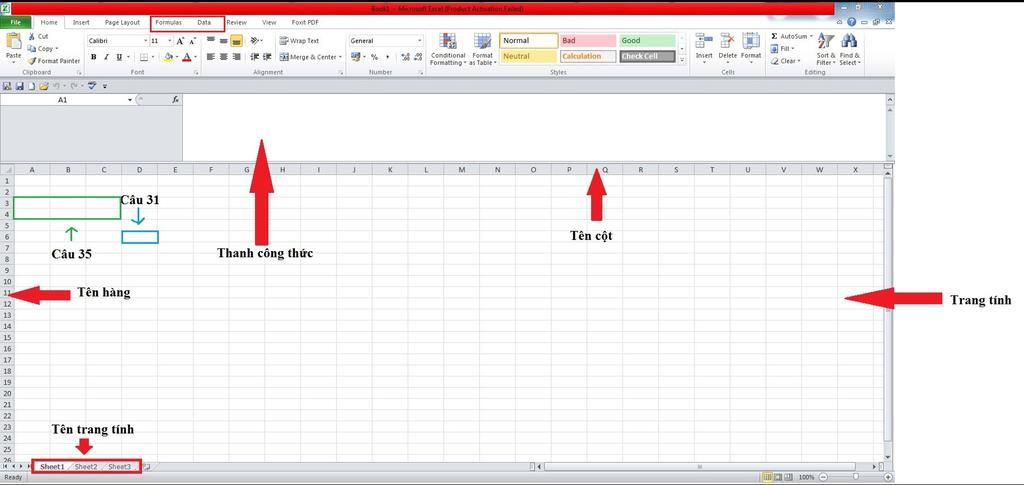Increase decimal places

click(404, 57)
